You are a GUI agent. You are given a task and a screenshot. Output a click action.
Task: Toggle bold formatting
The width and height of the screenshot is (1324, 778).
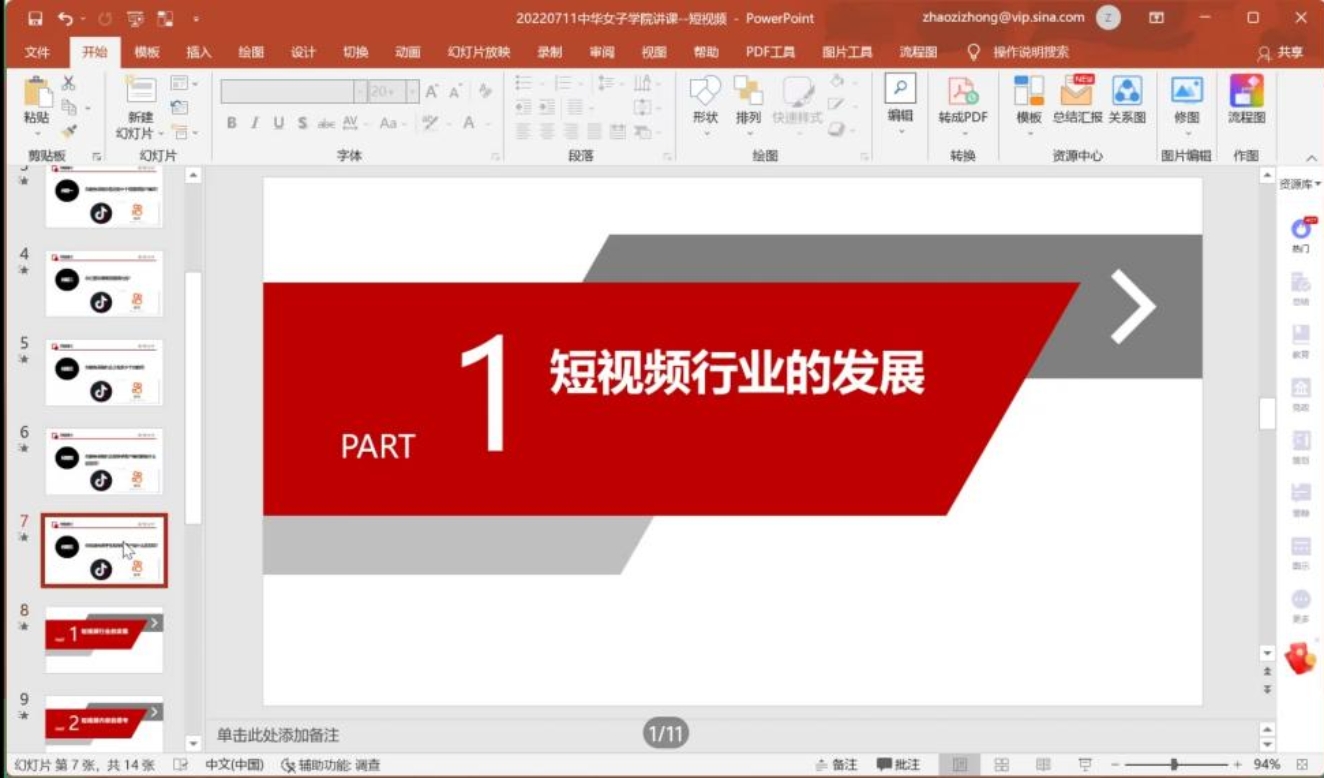pyautogui.click(x=232, y=123)
